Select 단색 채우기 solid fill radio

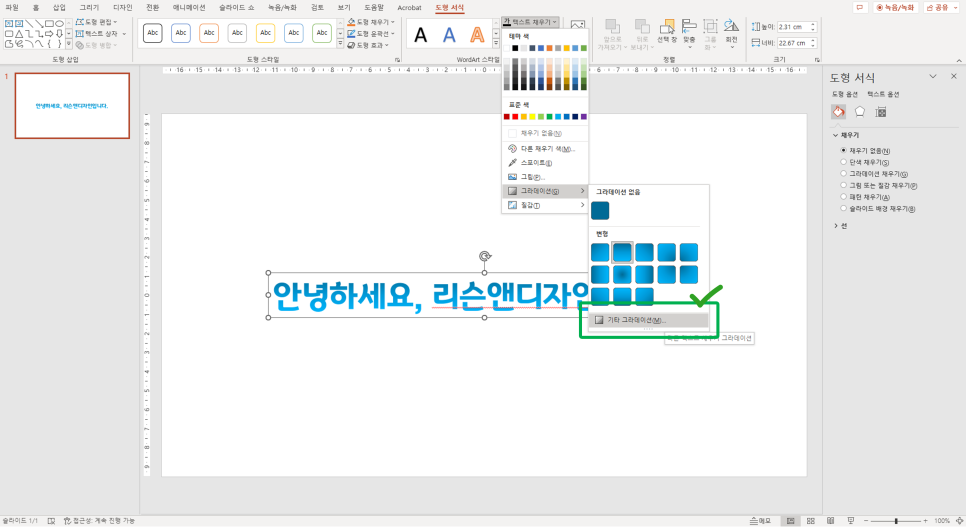pos(843,162)
